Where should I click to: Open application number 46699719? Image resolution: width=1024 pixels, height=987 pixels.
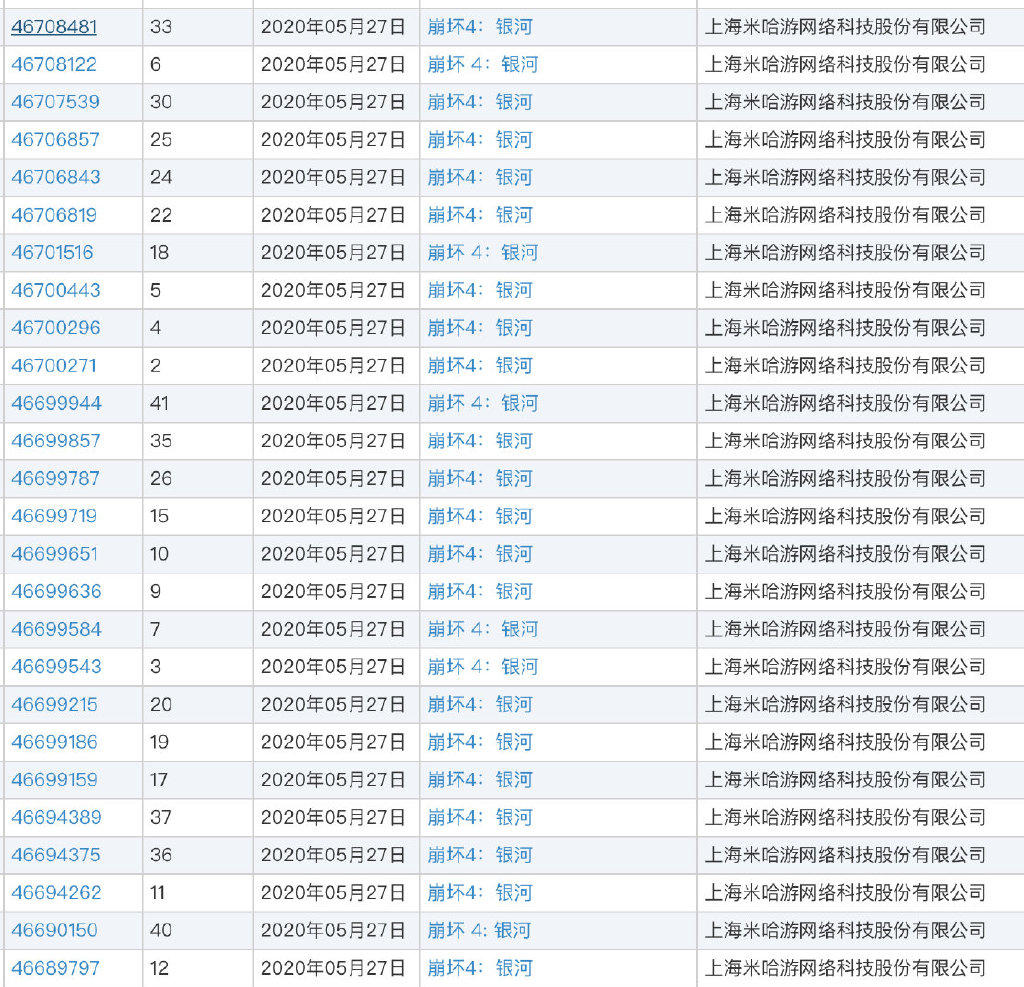point(54,516)
